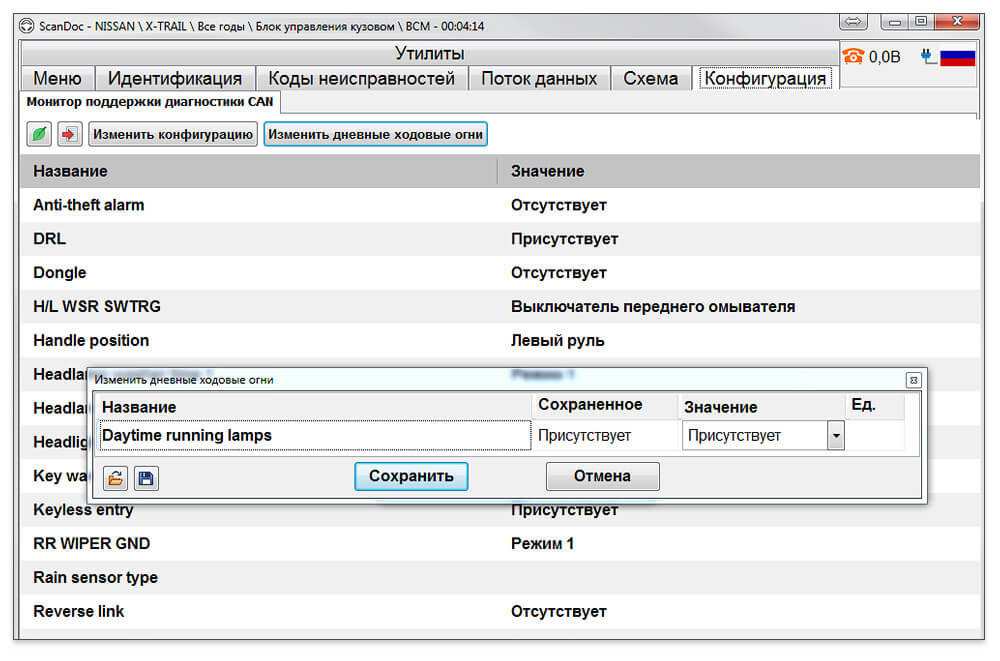Click the orange telephone voltage icon

[853, 57]
